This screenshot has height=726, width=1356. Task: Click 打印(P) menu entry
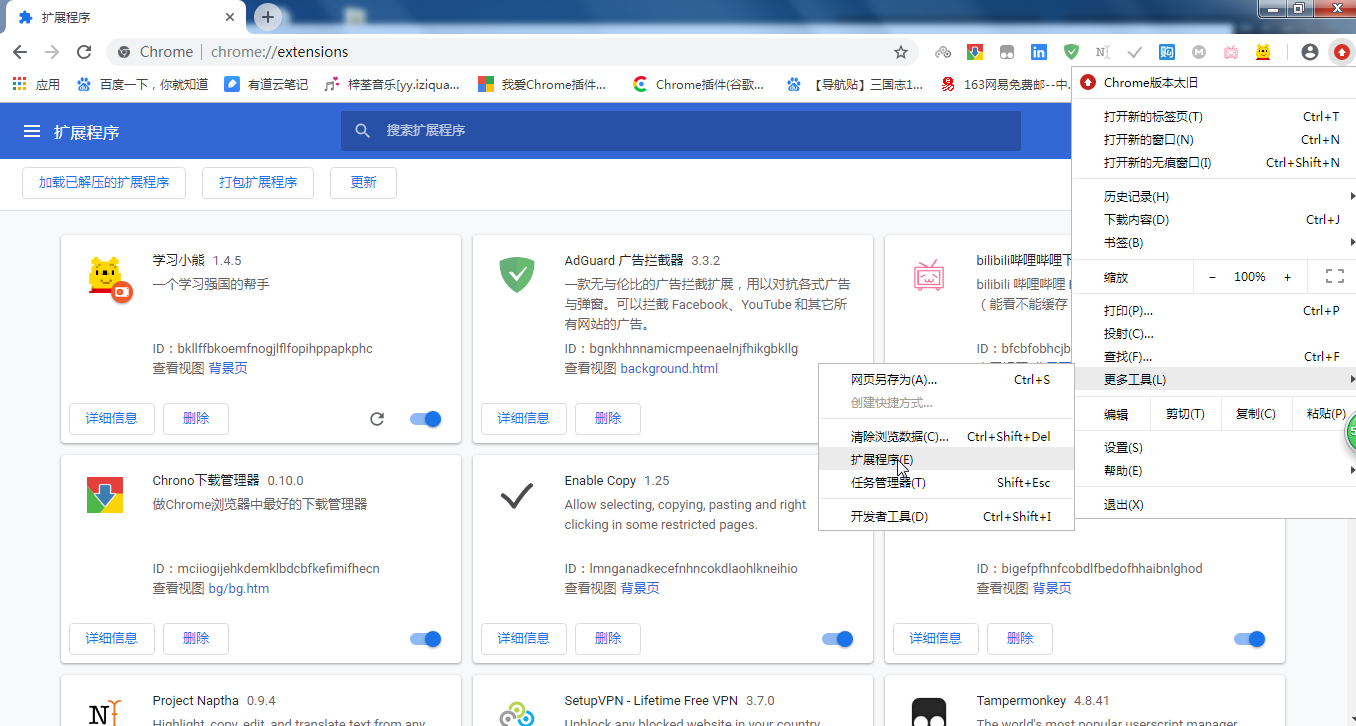[1213, 310]
